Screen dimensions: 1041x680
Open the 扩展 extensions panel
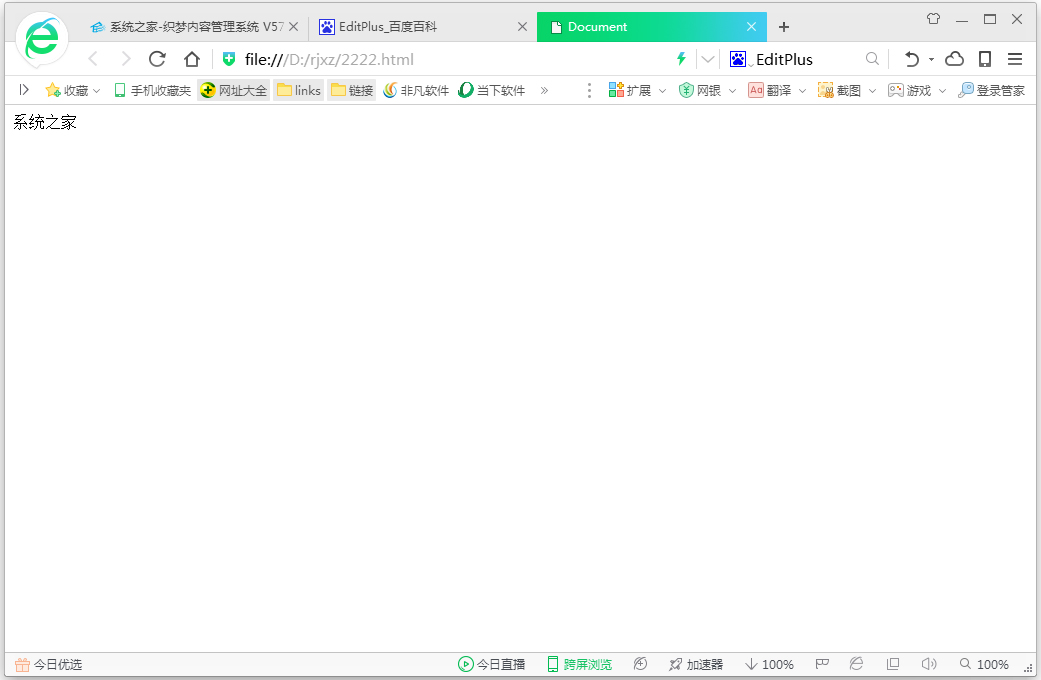pos(631,90)
